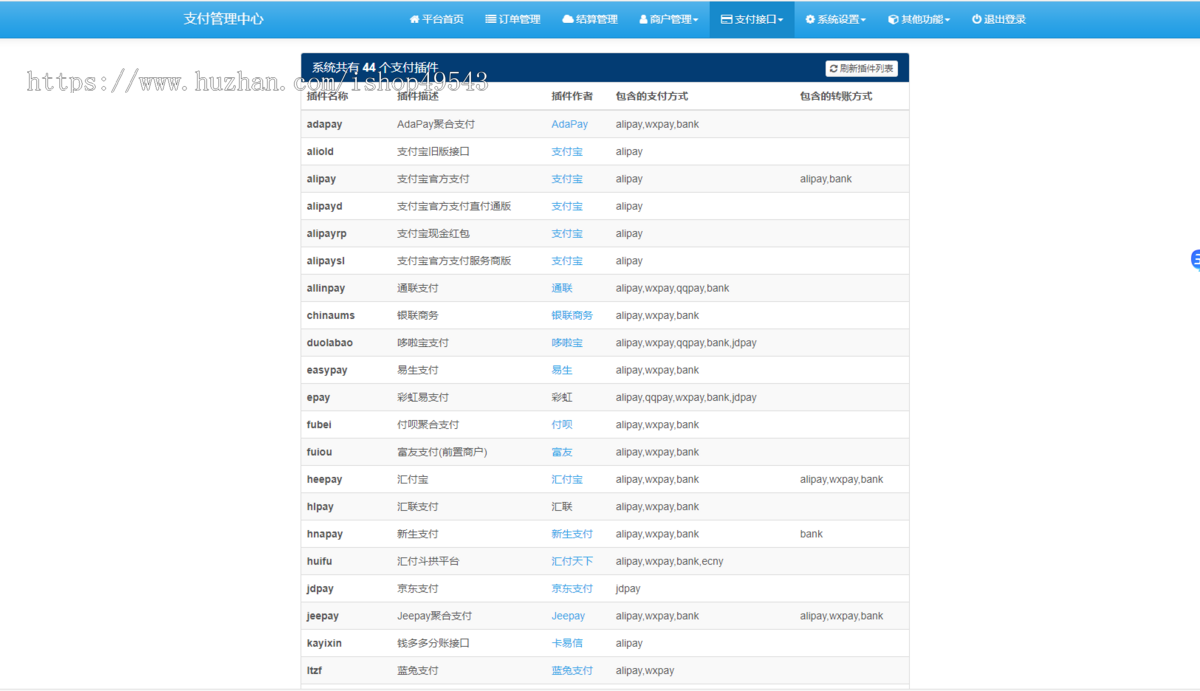1200x691 pixels.
Task: Select the adapay plugin name cell
Action: (324, 125)
